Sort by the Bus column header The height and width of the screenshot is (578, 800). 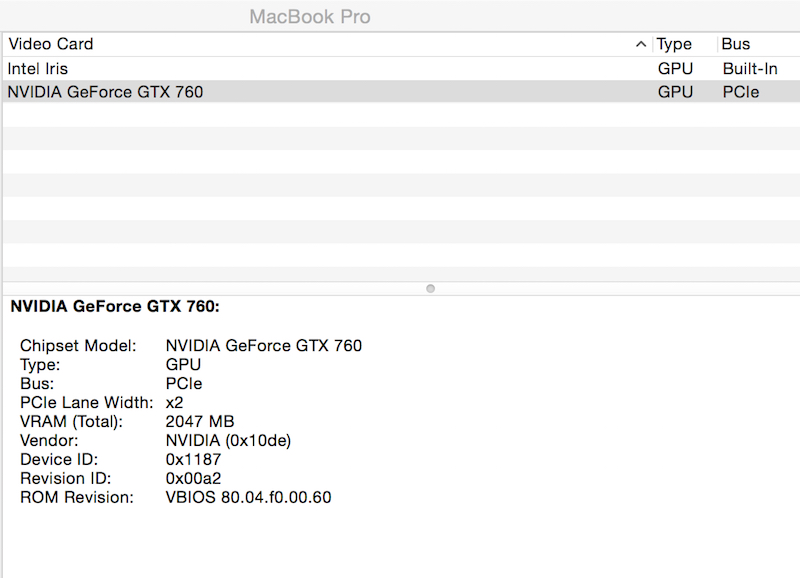758,44
